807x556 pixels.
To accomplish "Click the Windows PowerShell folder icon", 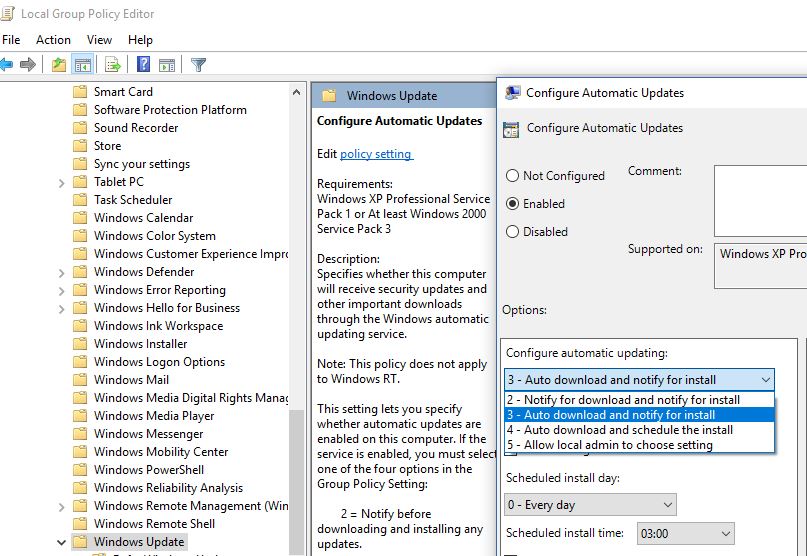I will [80, 470].
